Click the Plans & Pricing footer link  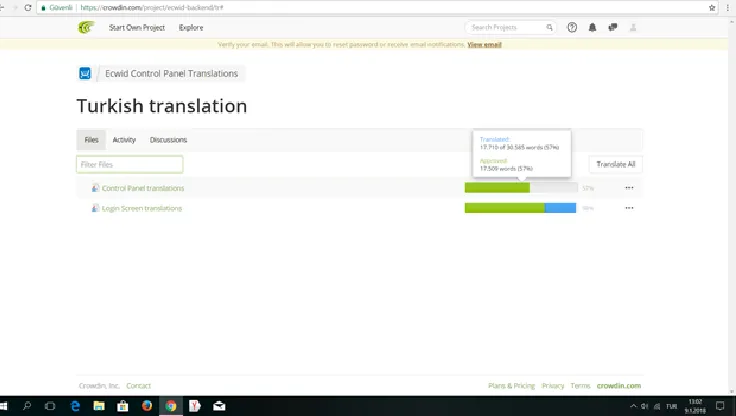(x=511, y=385)
